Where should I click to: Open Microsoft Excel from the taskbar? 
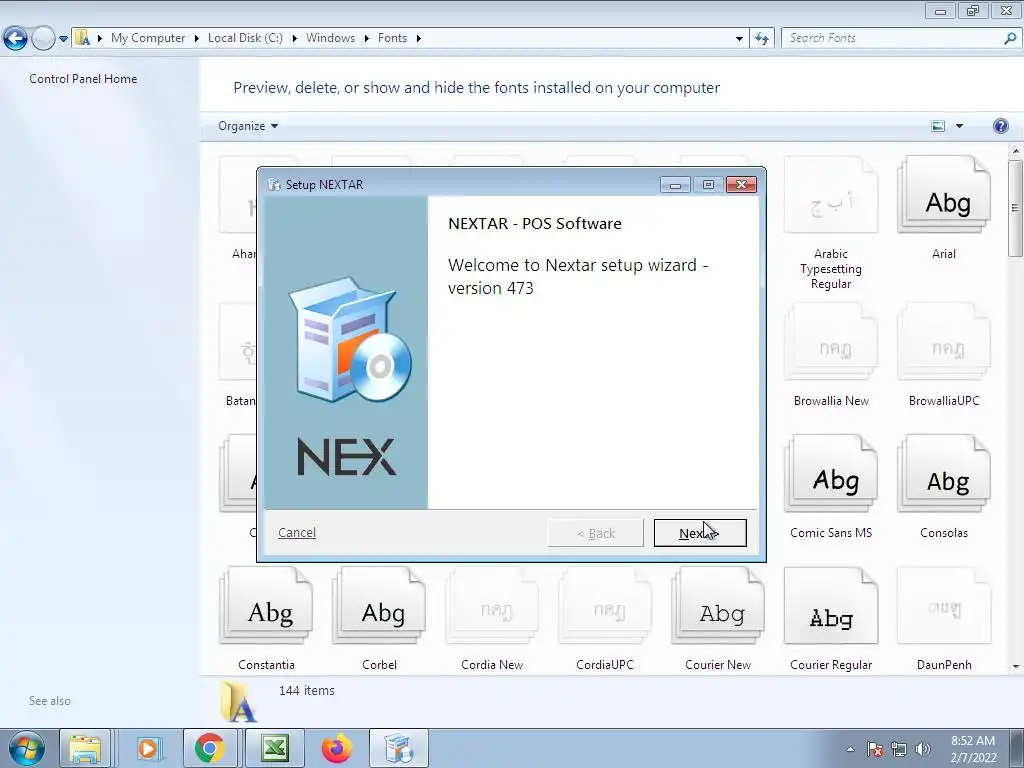[274, 748]
